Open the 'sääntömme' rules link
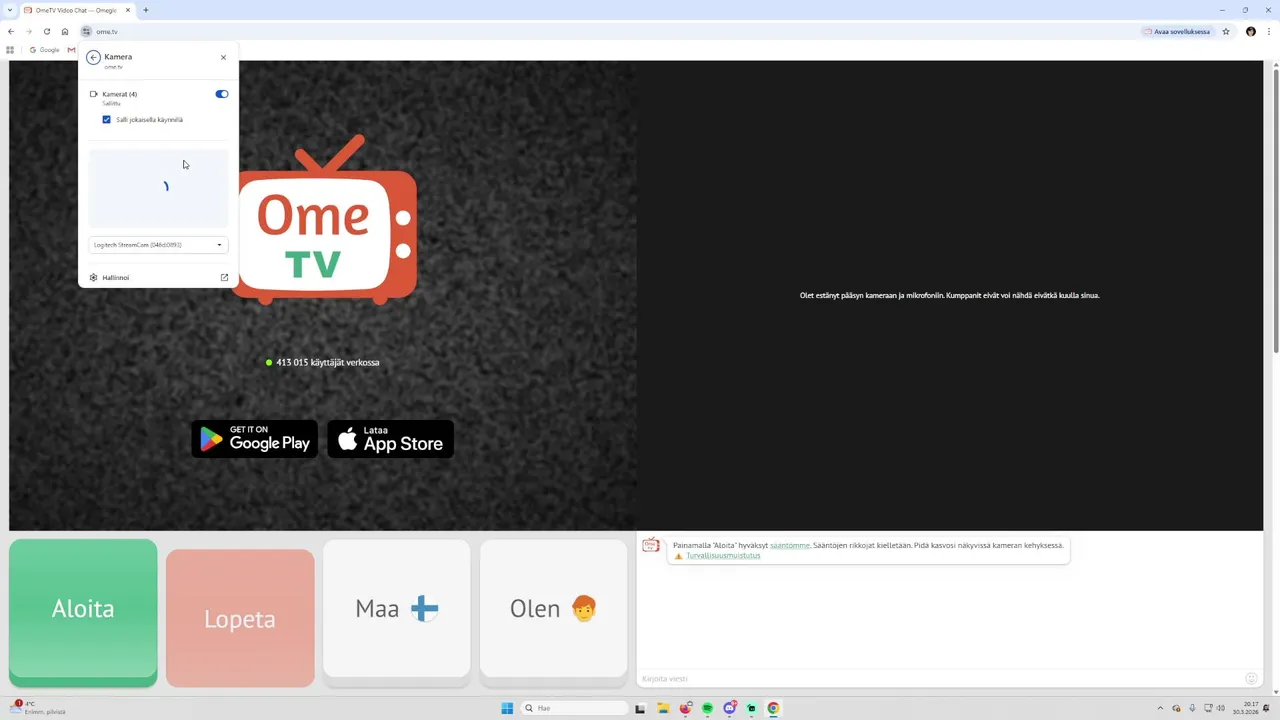The image size is (1280, 720). (x=790, y=546)
